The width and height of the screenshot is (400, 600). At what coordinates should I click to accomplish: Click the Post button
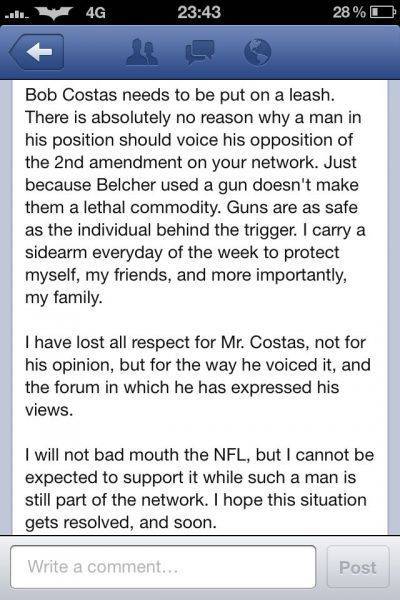pos(358,567)
